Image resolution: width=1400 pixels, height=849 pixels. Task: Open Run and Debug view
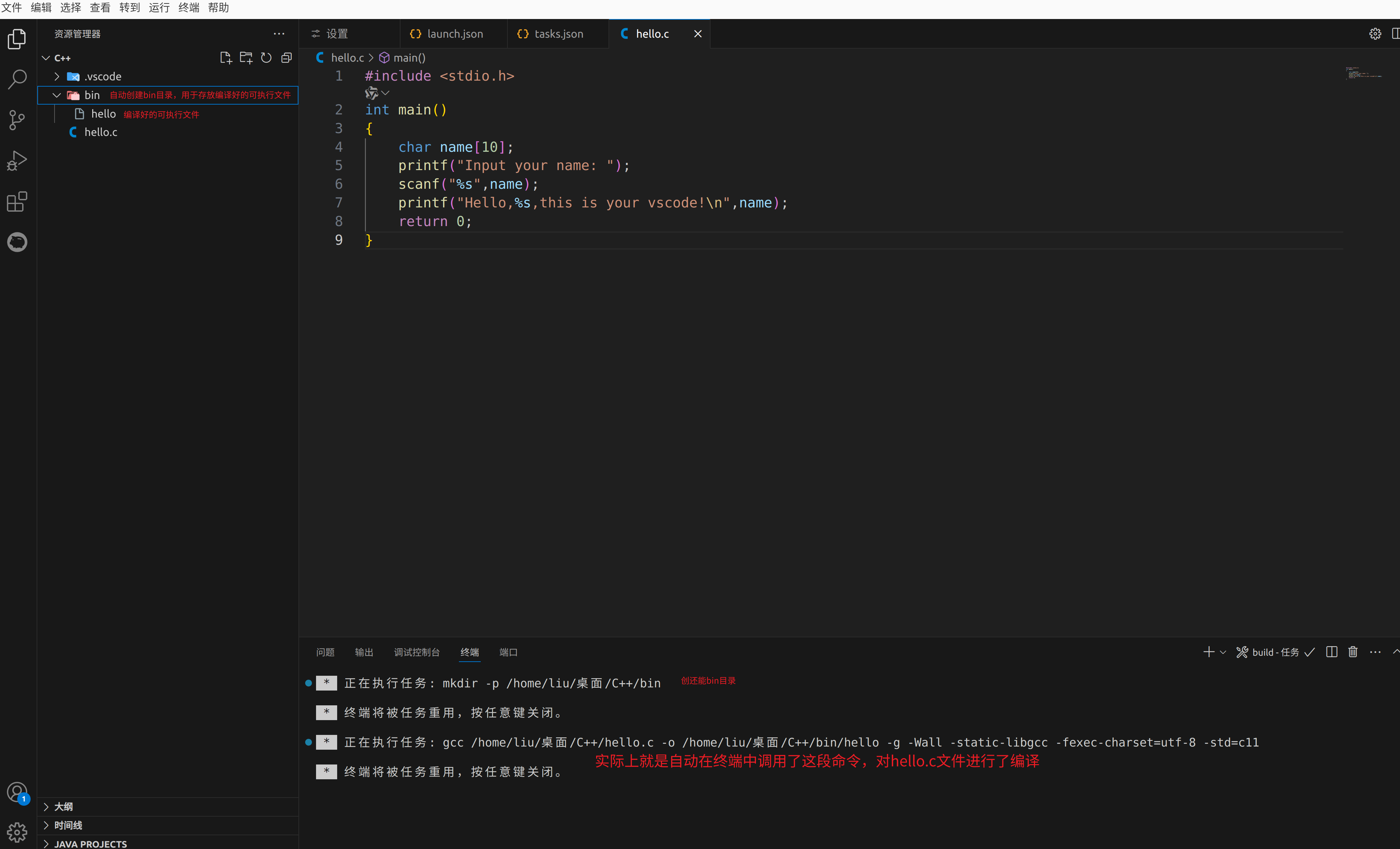[x=17, y=161]
